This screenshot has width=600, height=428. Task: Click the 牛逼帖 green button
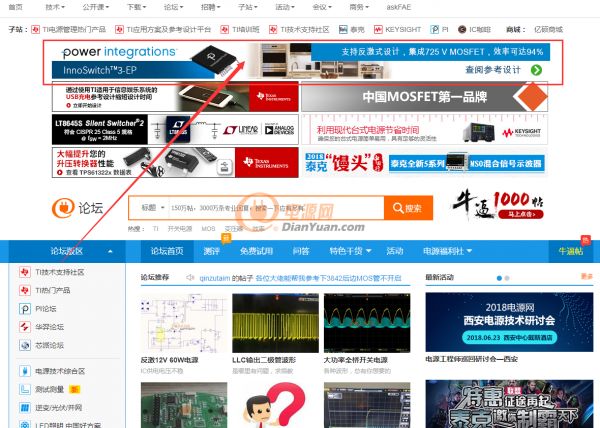click(x=574, y=251)
